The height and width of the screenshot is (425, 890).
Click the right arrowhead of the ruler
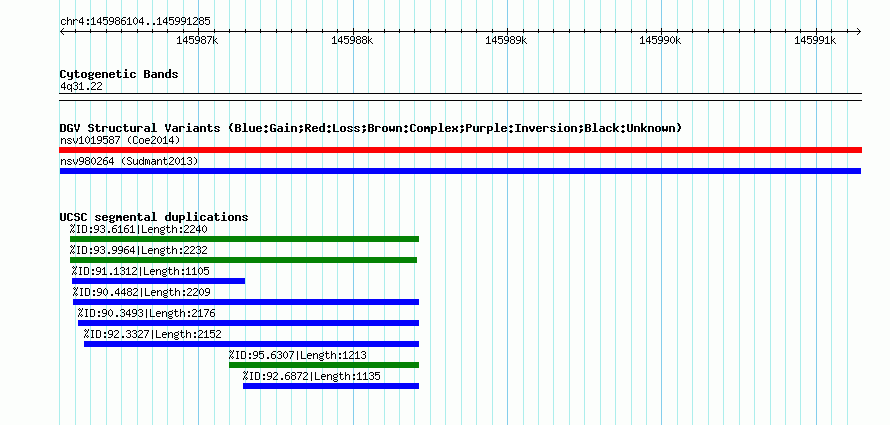pos(859,31)
